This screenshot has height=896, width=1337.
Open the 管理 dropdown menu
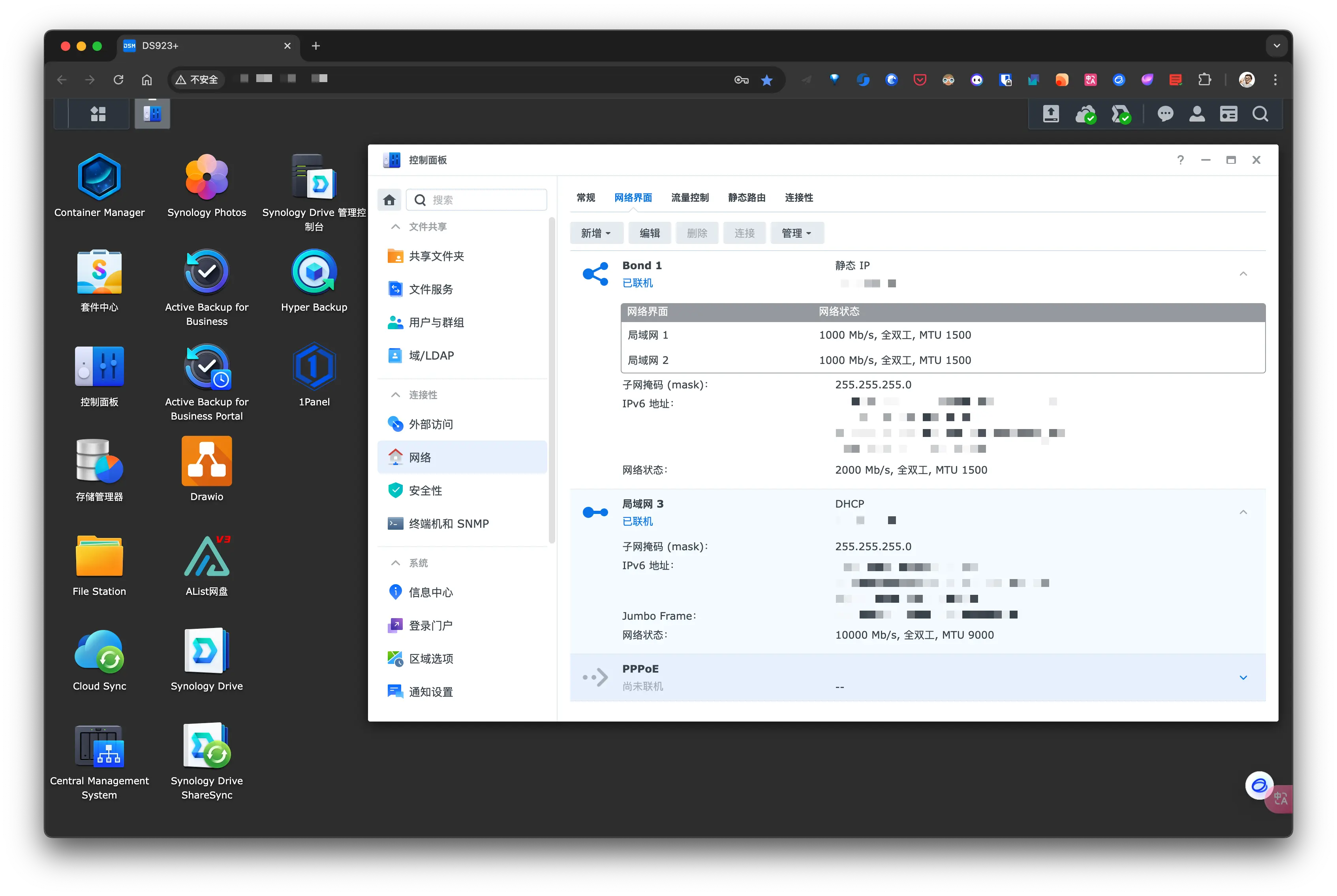click(796, 233)
